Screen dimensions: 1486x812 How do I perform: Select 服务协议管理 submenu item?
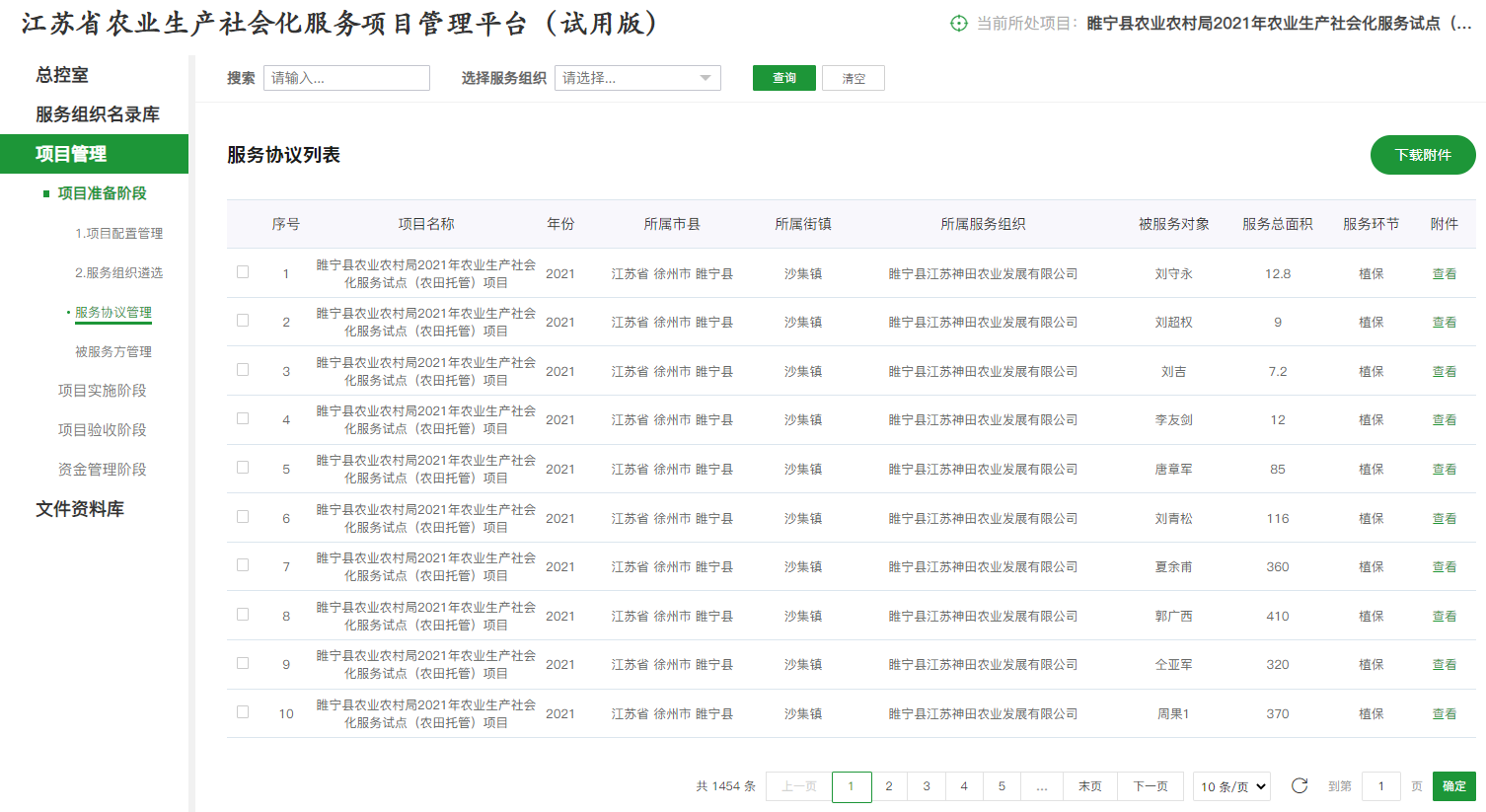[113, 312]
